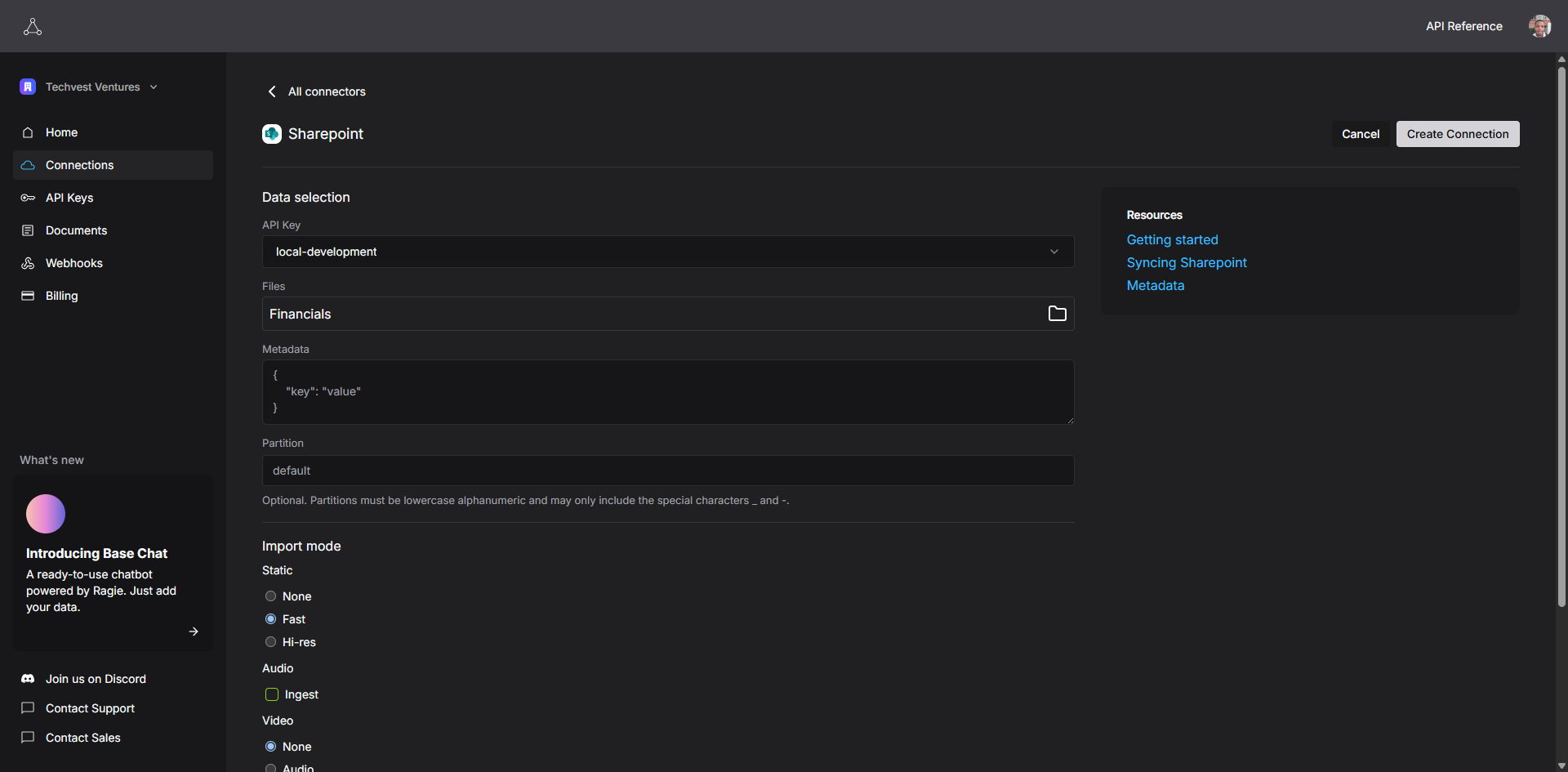Open the user avatar menu
This screenshot has width=1568, height=772.
pyautogui.click(x=1539, y=26)
